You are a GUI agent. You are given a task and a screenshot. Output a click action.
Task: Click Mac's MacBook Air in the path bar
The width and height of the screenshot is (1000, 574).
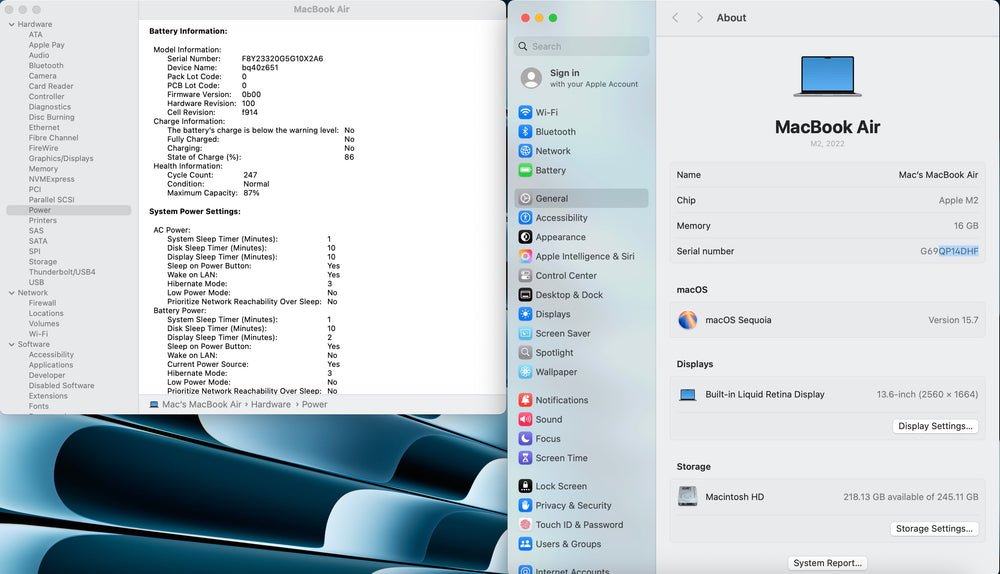click(x=202, y=404)
